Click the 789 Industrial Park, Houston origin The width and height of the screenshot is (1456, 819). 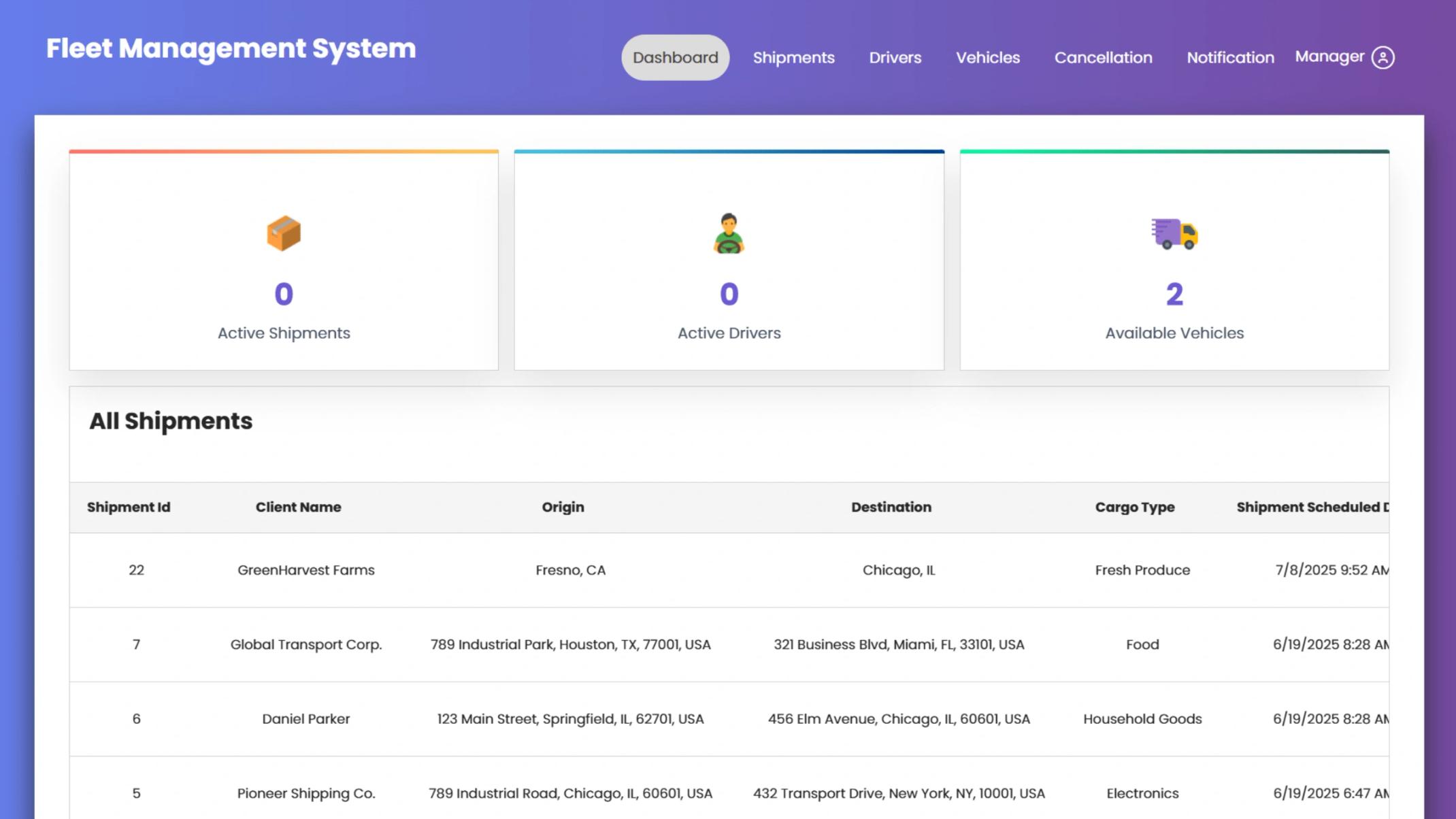click(x=570, y=644)
